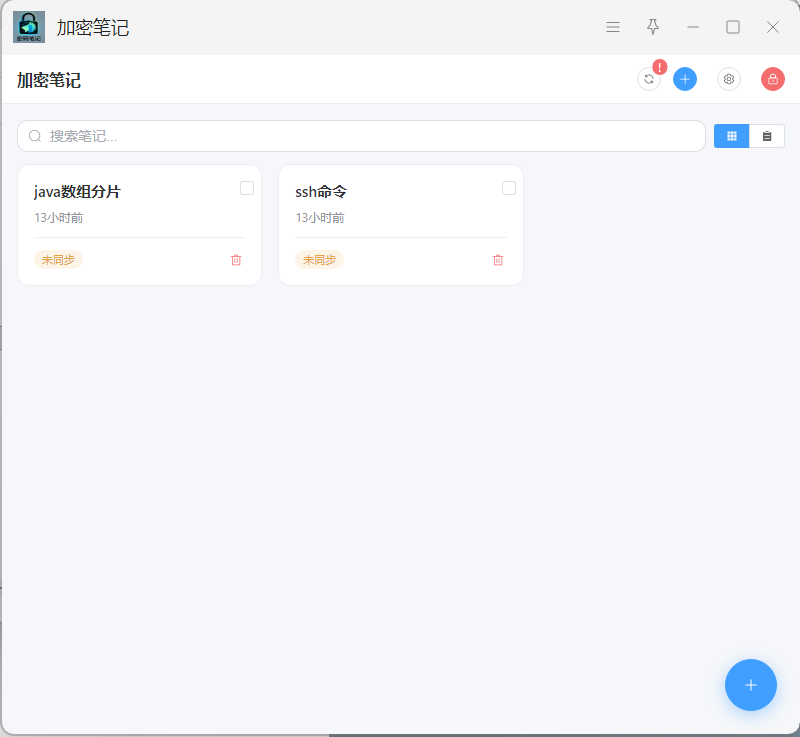Open the java数组分片 note
Screen dimensions: 800x737
tap(77, 192)
